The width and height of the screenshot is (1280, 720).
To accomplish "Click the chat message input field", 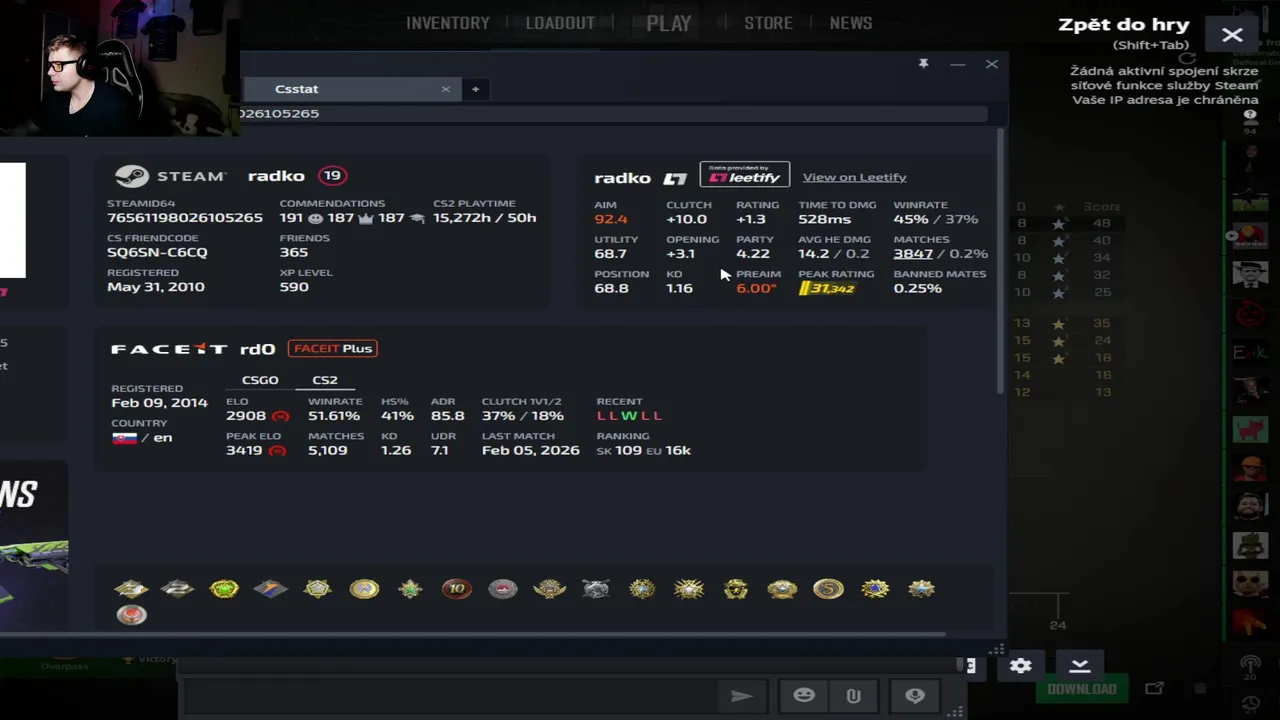I will click(x=450, y=696).
